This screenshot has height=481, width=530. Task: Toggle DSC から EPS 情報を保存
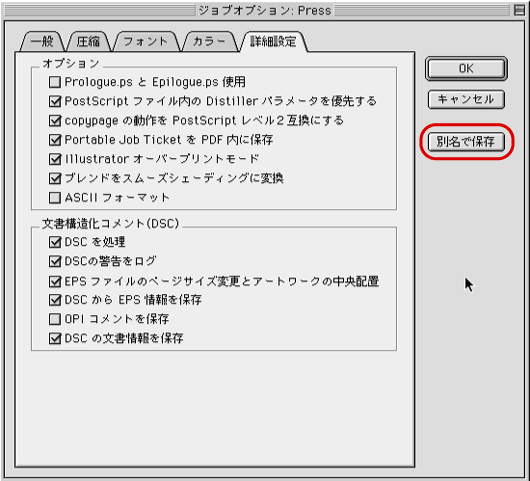tap(55, 300)
